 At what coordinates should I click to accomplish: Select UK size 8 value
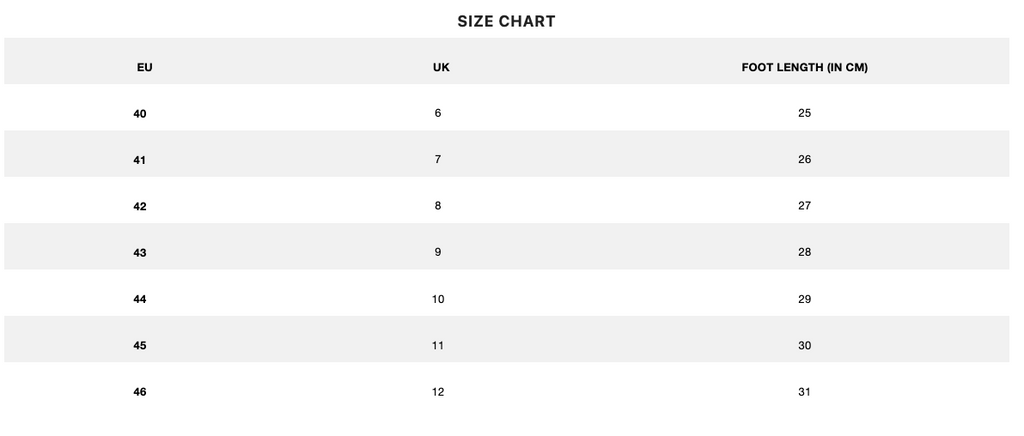click(438, 206)
